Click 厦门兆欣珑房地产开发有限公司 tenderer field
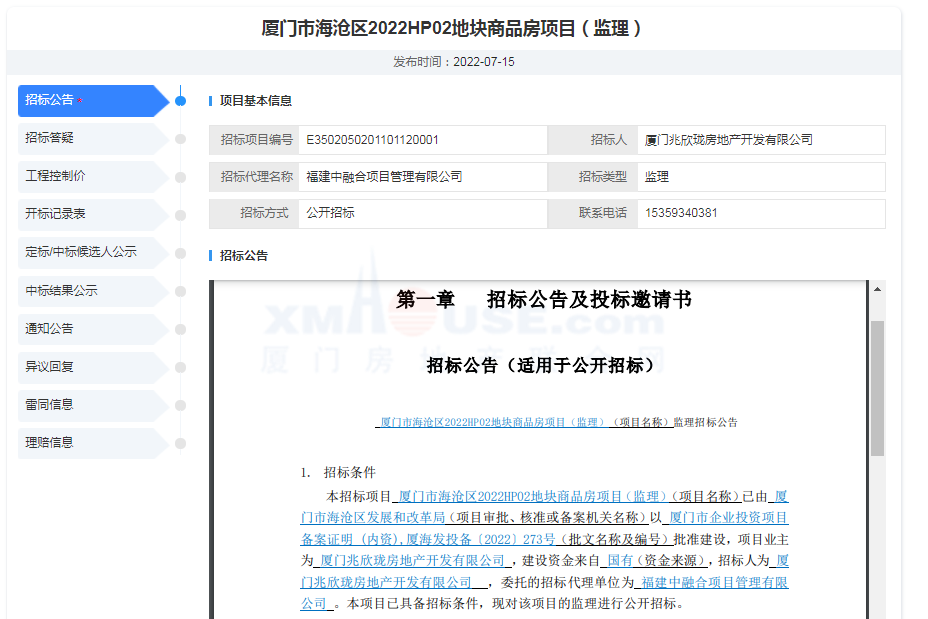 pyautogui.click(x=728, y=140)
